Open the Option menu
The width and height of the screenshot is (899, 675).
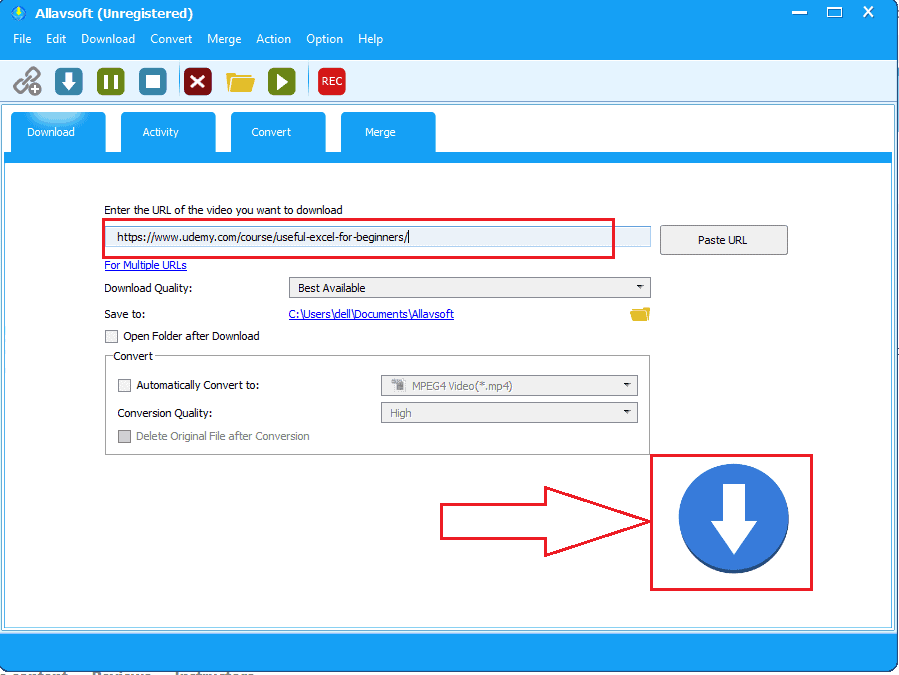pyautogui.click(x=325, y=39)
